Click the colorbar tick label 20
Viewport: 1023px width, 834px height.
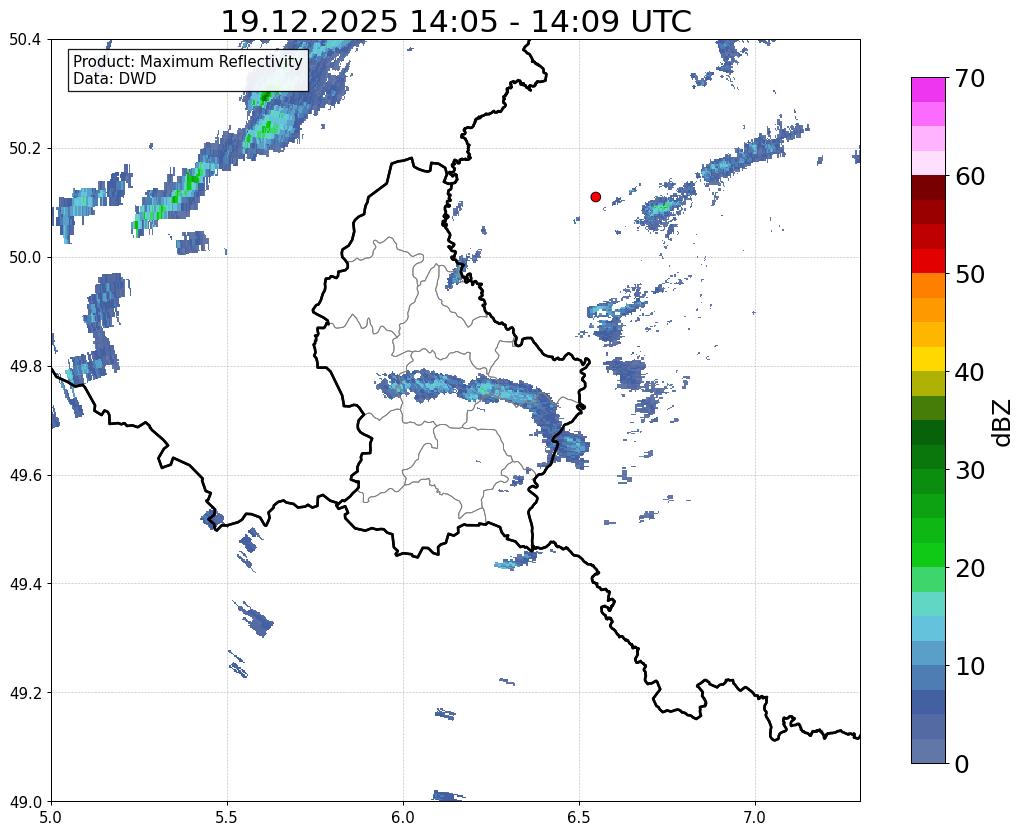pyautogui.click(x=970, y=568)
